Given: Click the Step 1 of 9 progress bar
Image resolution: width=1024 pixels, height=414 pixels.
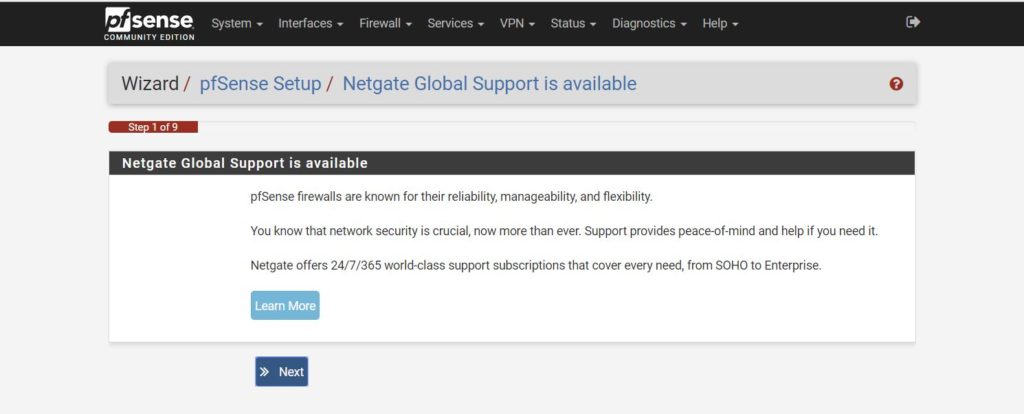Looking at the screenshot, I should 153,127.
